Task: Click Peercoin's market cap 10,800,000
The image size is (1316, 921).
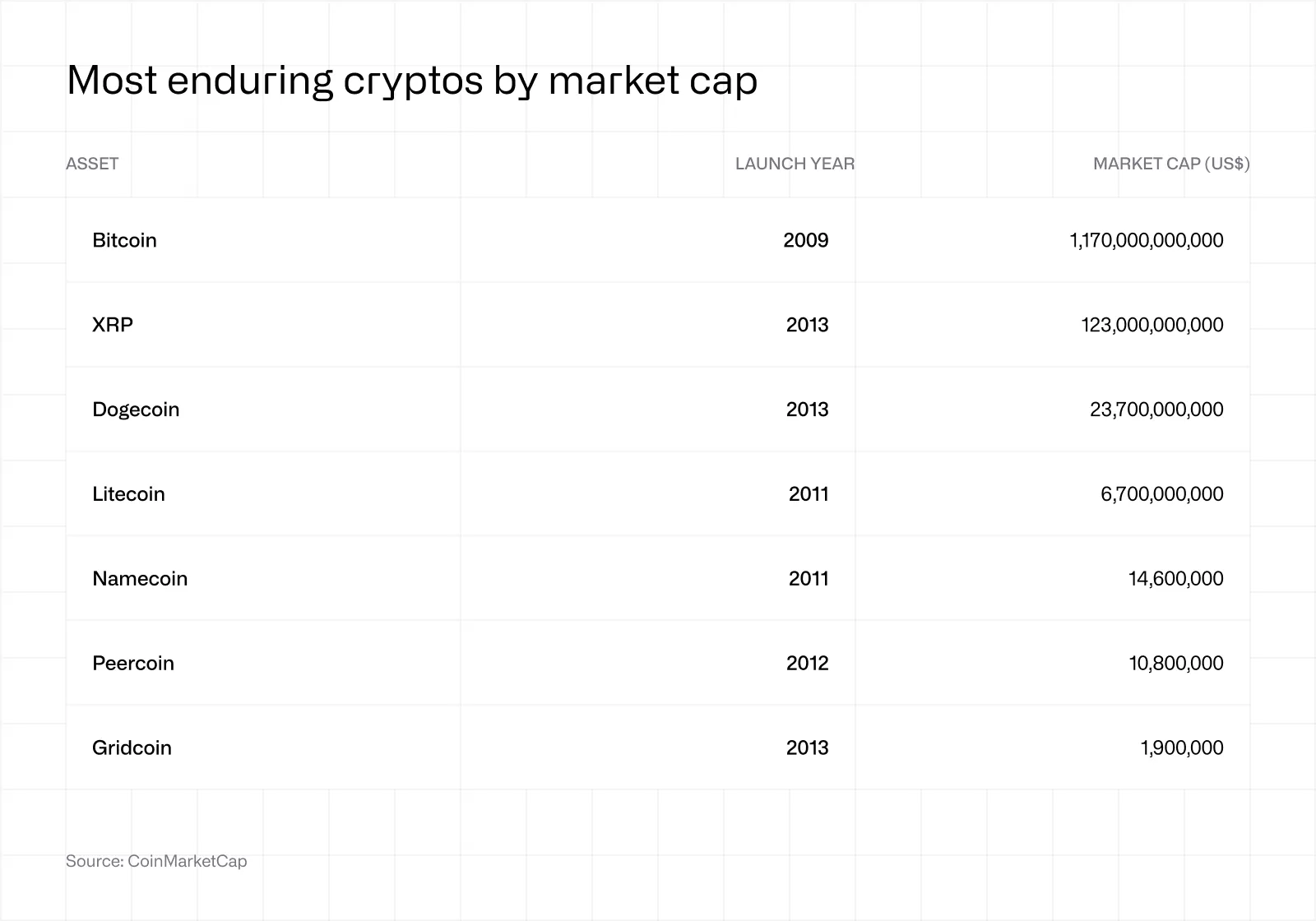Action: [x=1176, y=664]
